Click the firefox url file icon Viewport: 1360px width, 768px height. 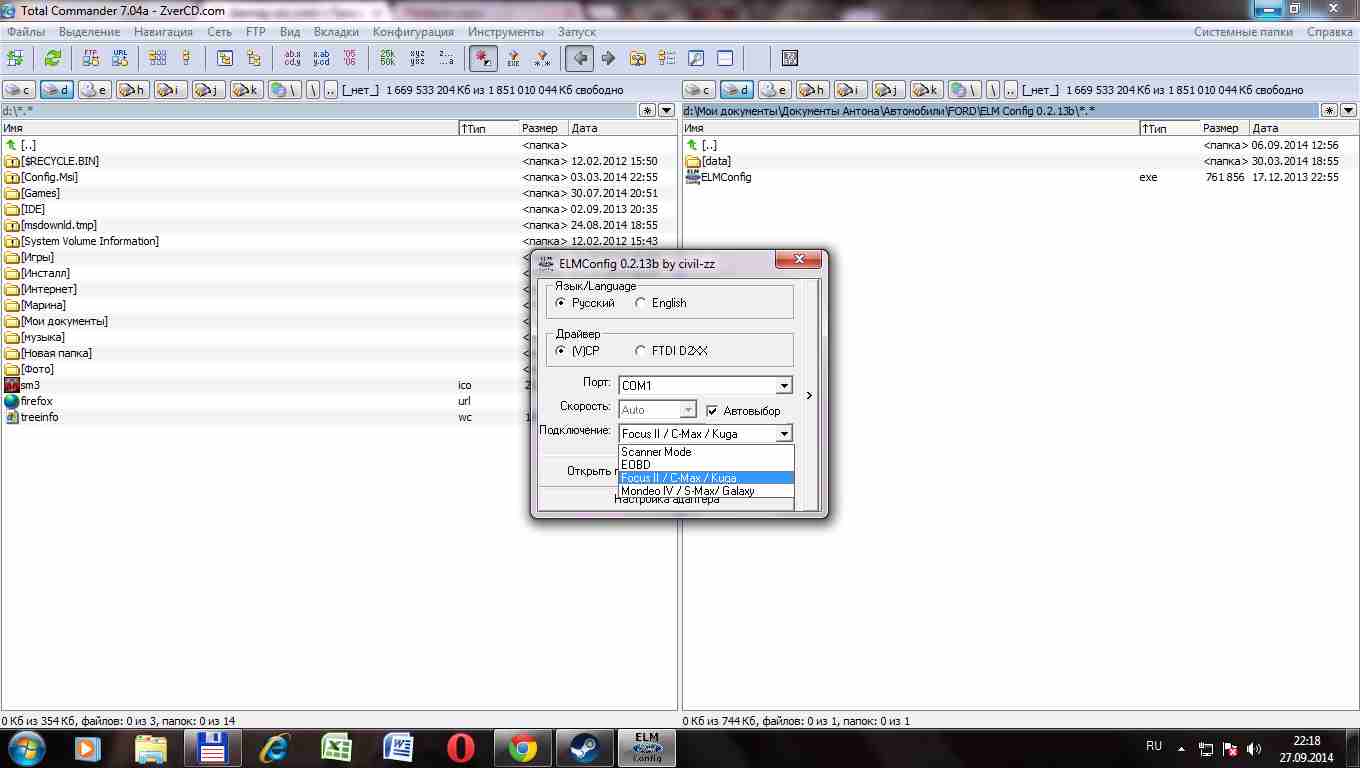(x=12, y=401)
